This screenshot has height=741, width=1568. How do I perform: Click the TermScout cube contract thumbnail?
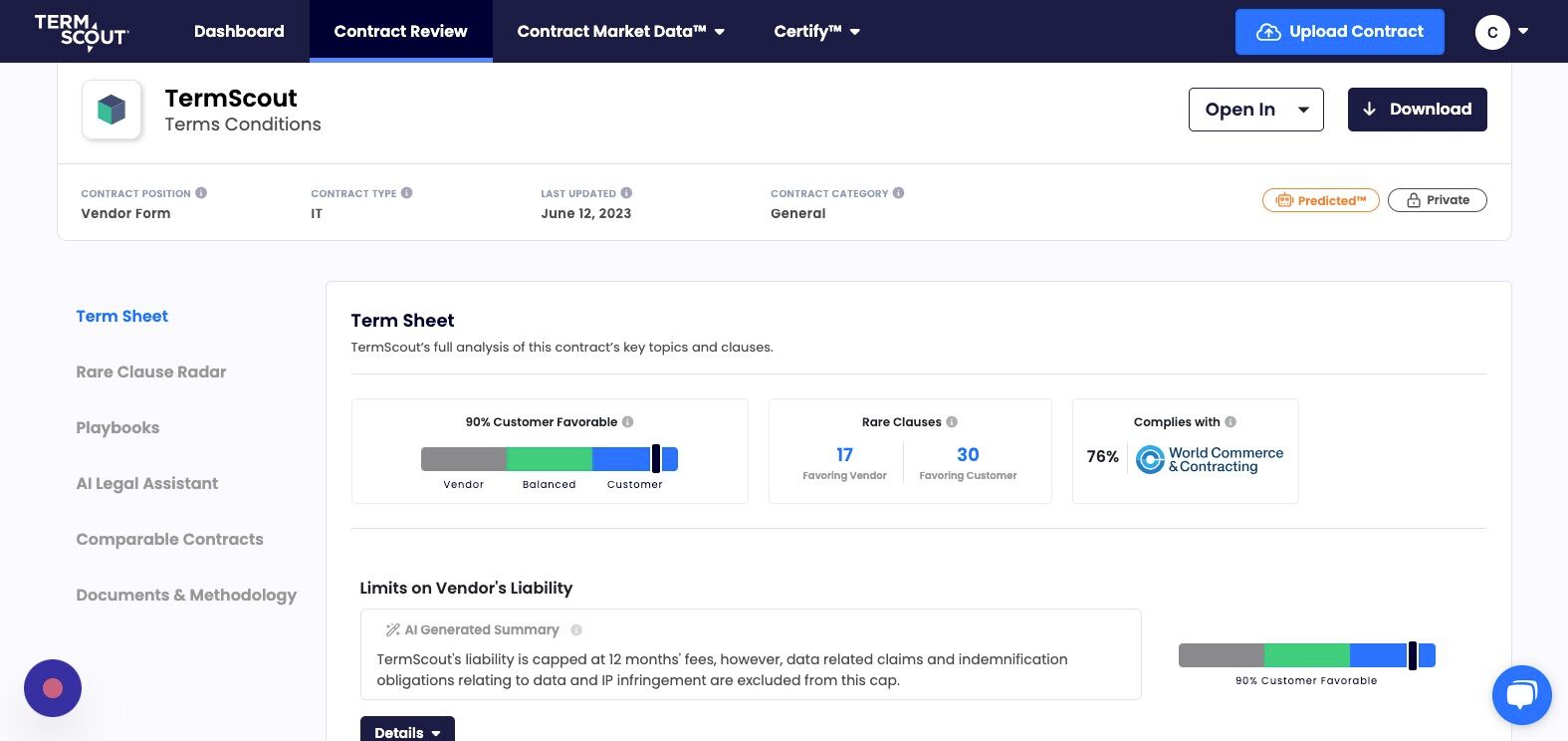112,110
